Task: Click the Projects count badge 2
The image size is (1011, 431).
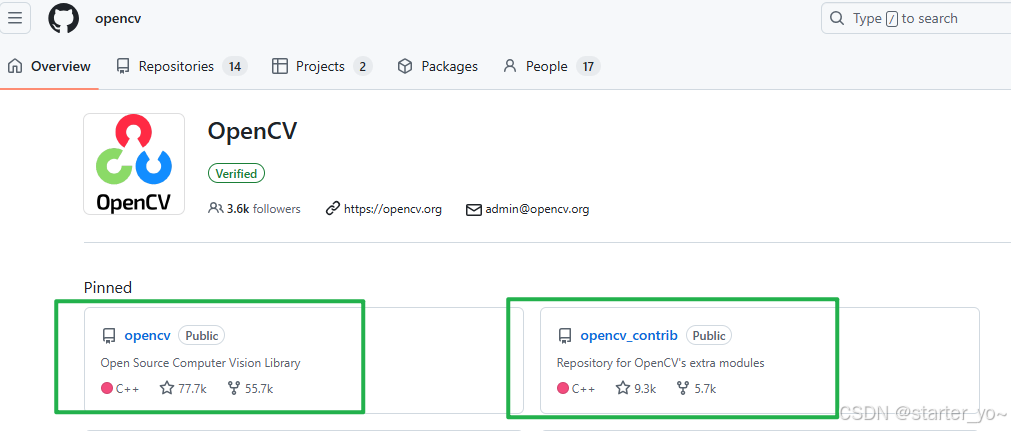Action: point(362,66)
